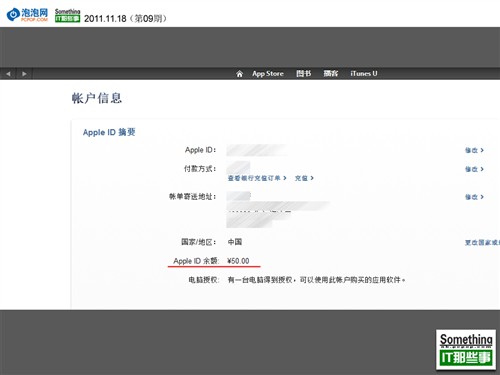Viewport: 500px width, 375px height.
Task: Click the 泡泡网 logo
Action: (27, 15)
